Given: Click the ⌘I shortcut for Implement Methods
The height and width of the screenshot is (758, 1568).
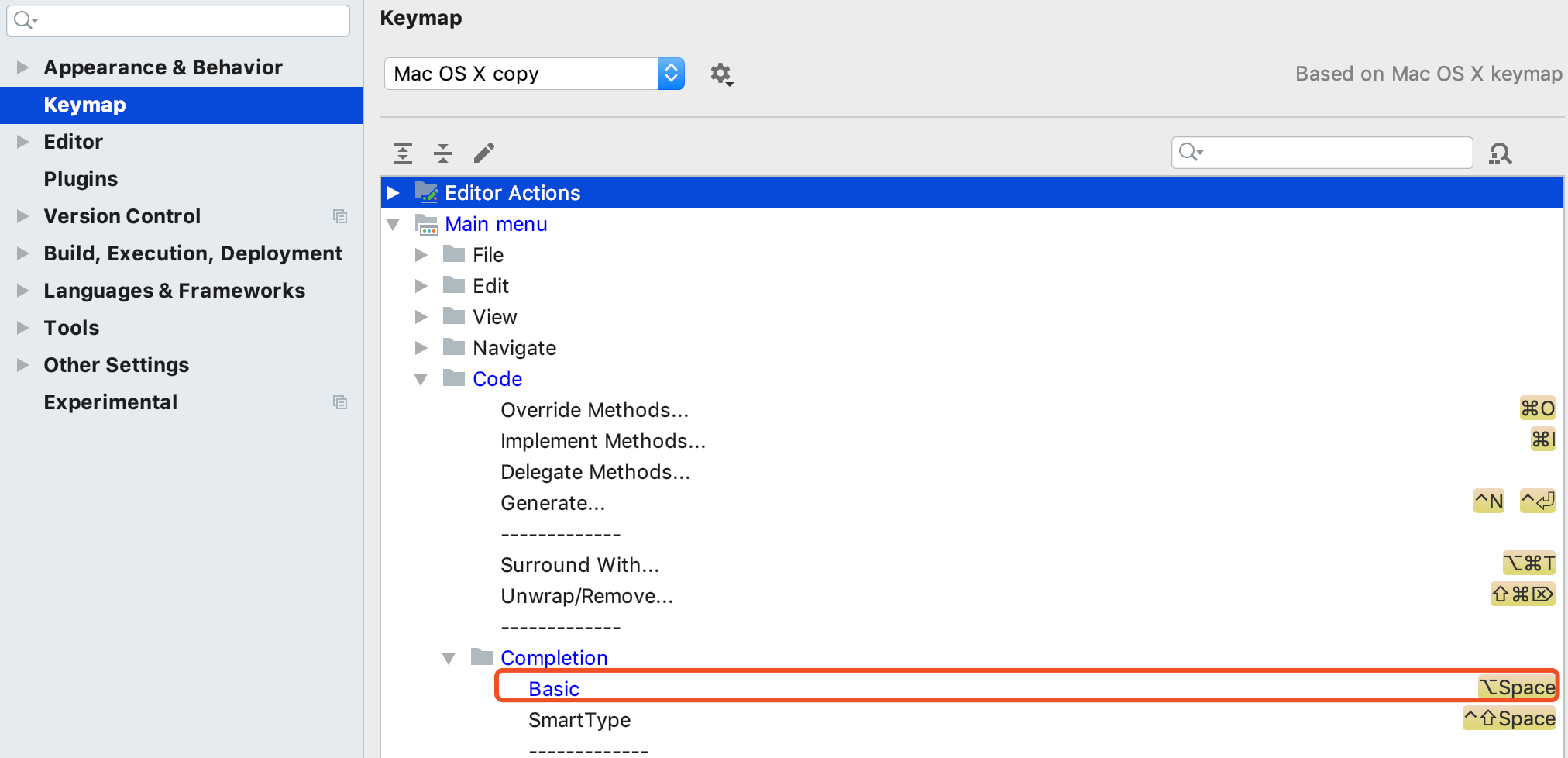Looking at the screenshot, I should 1543,439.
